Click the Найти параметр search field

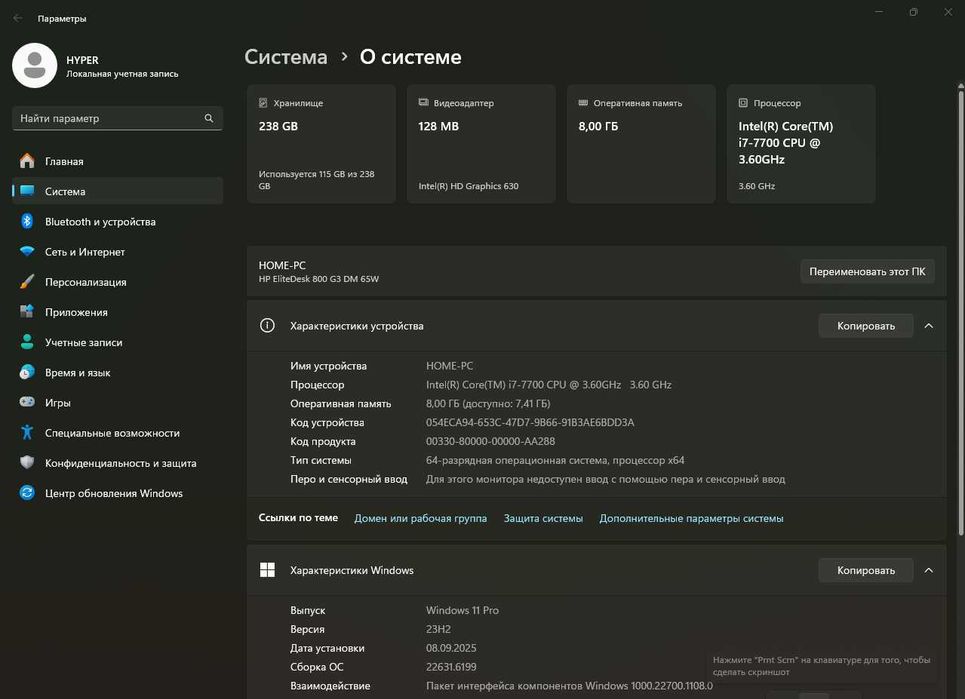tap(118, 118)
